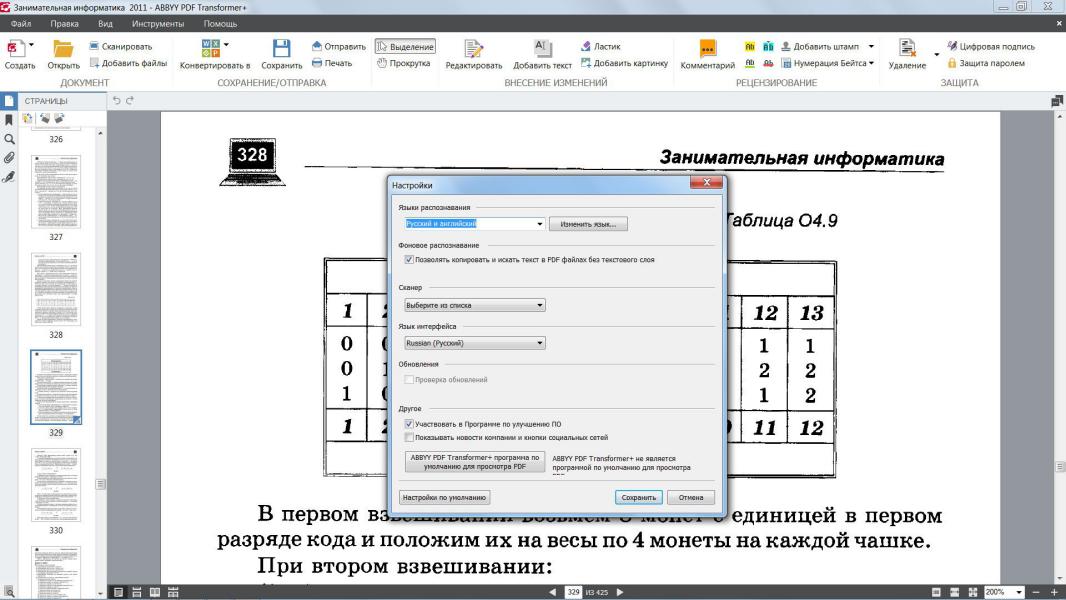
Task: Click Добавить картинку to insert image
Action: pos(624,63)
